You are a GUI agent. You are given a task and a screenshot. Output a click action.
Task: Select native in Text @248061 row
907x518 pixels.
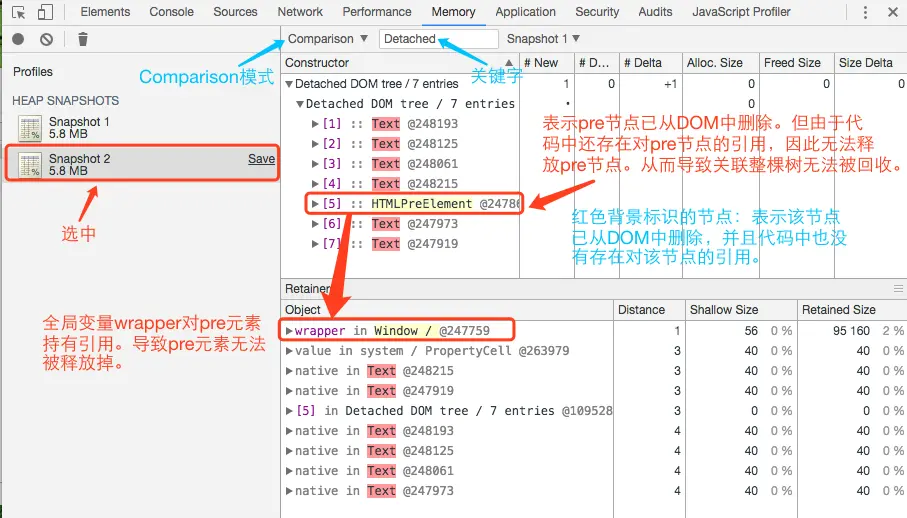593,471
